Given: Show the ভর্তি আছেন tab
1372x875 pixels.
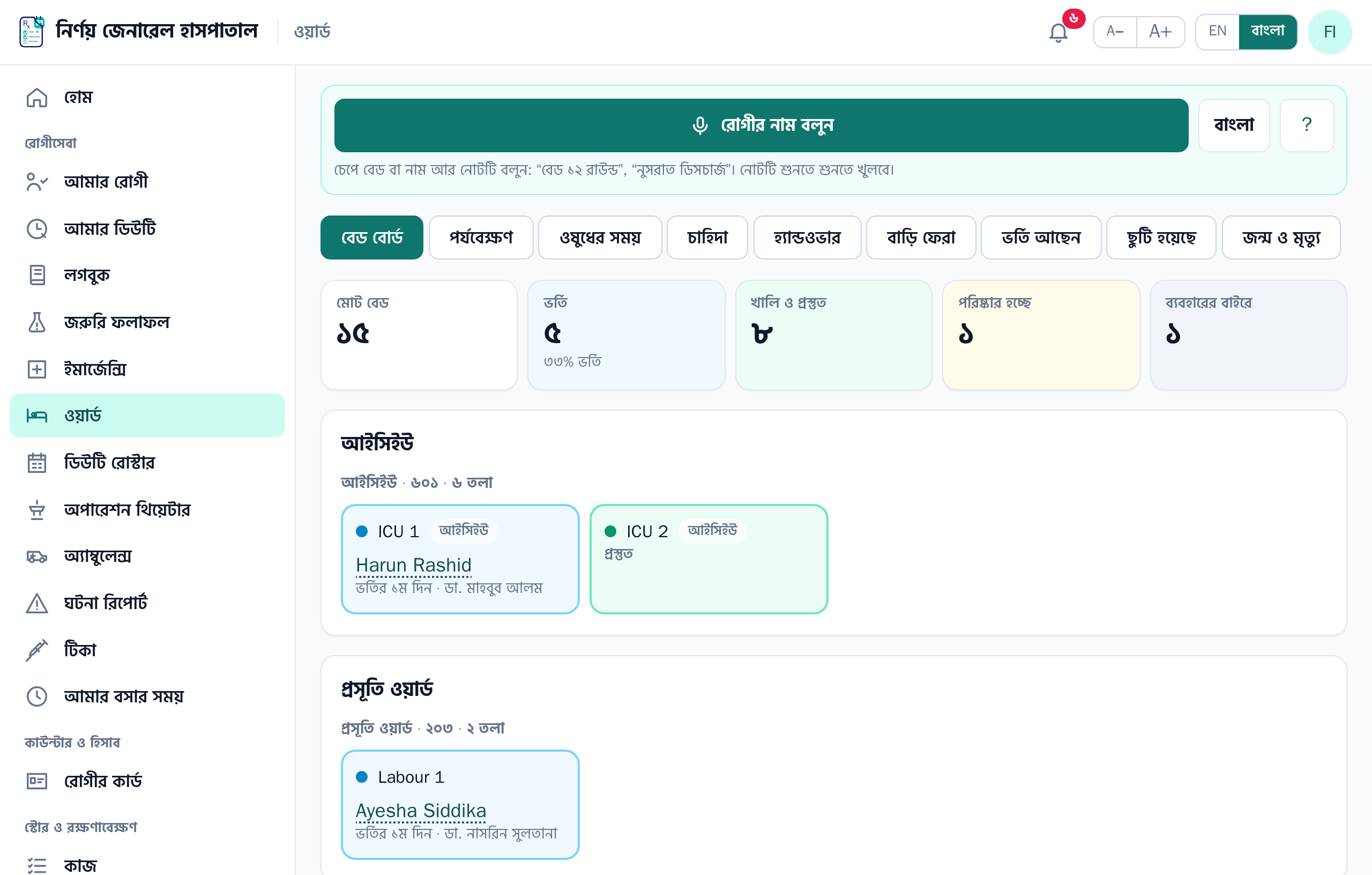Looking at the screenshot, I should point(1040,237).
